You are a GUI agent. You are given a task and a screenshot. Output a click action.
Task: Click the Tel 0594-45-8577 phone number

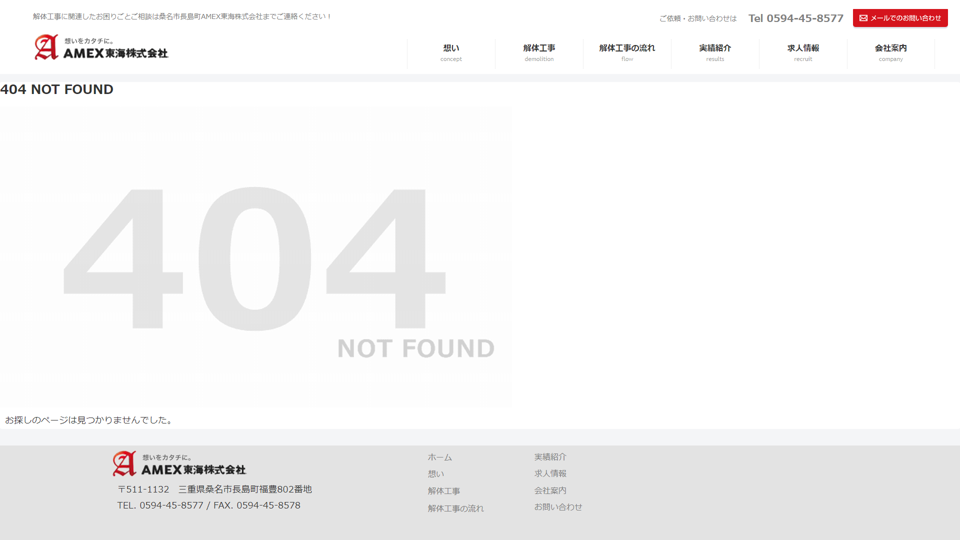click(x=795, y=18)
